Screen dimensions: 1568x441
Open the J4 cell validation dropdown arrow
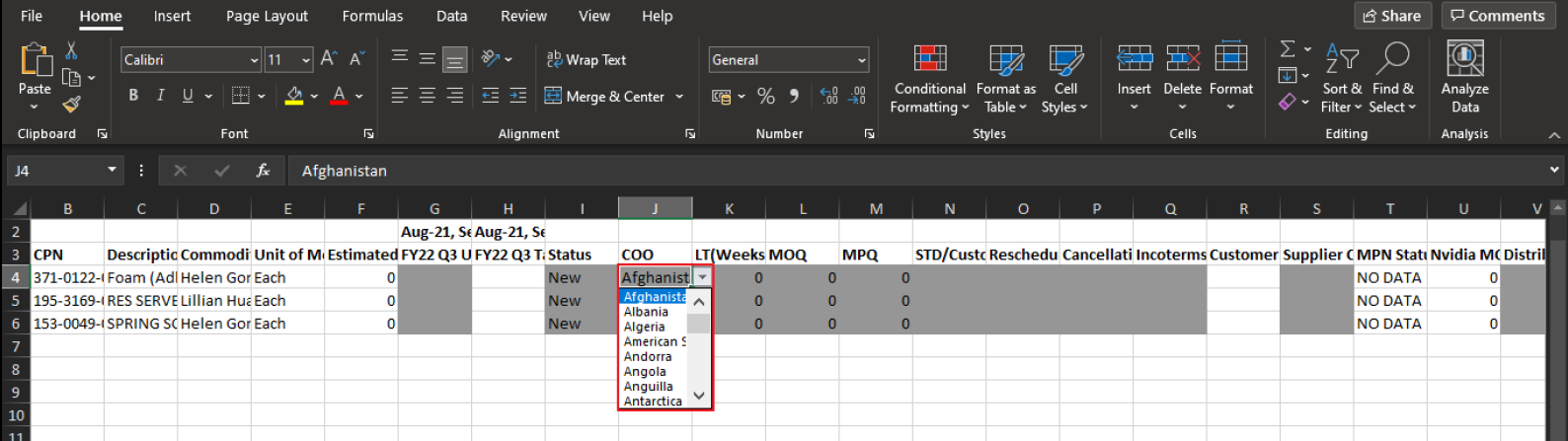tap(702, 278)
